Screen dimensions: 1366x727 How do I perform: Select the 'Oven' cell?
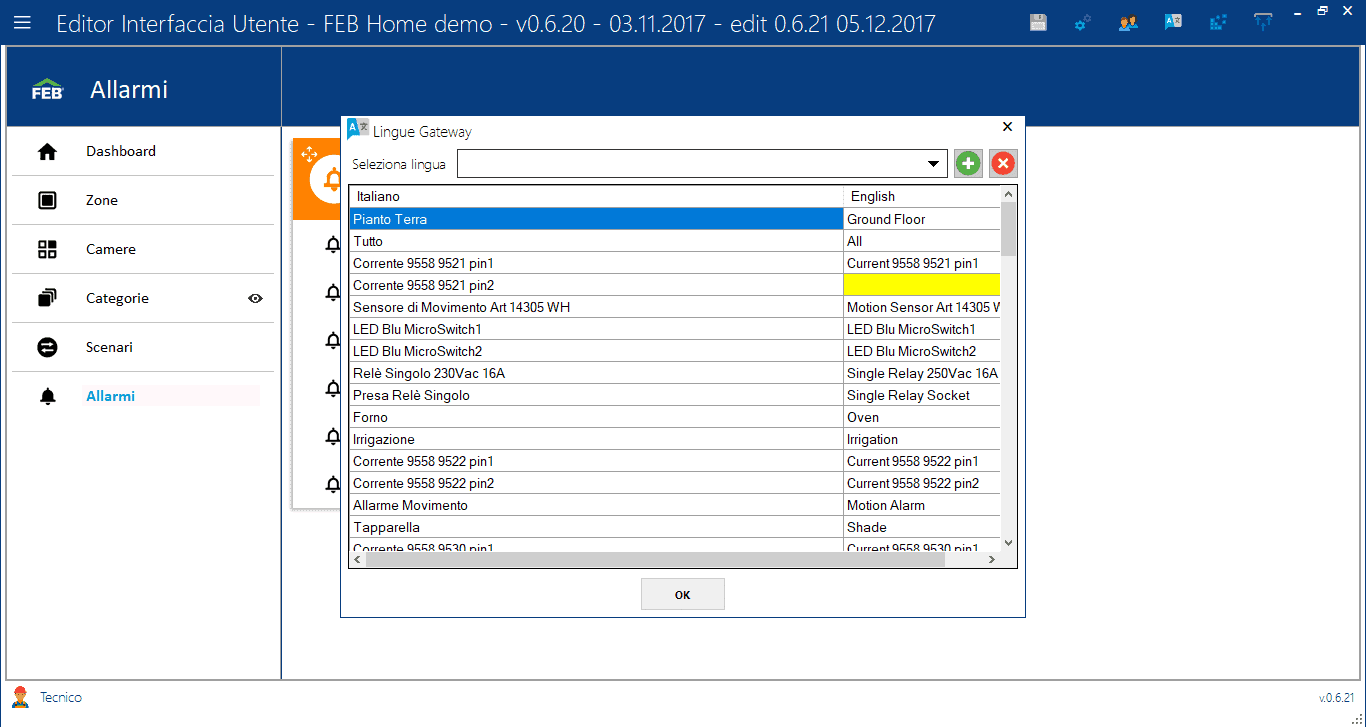pos(922,417)
